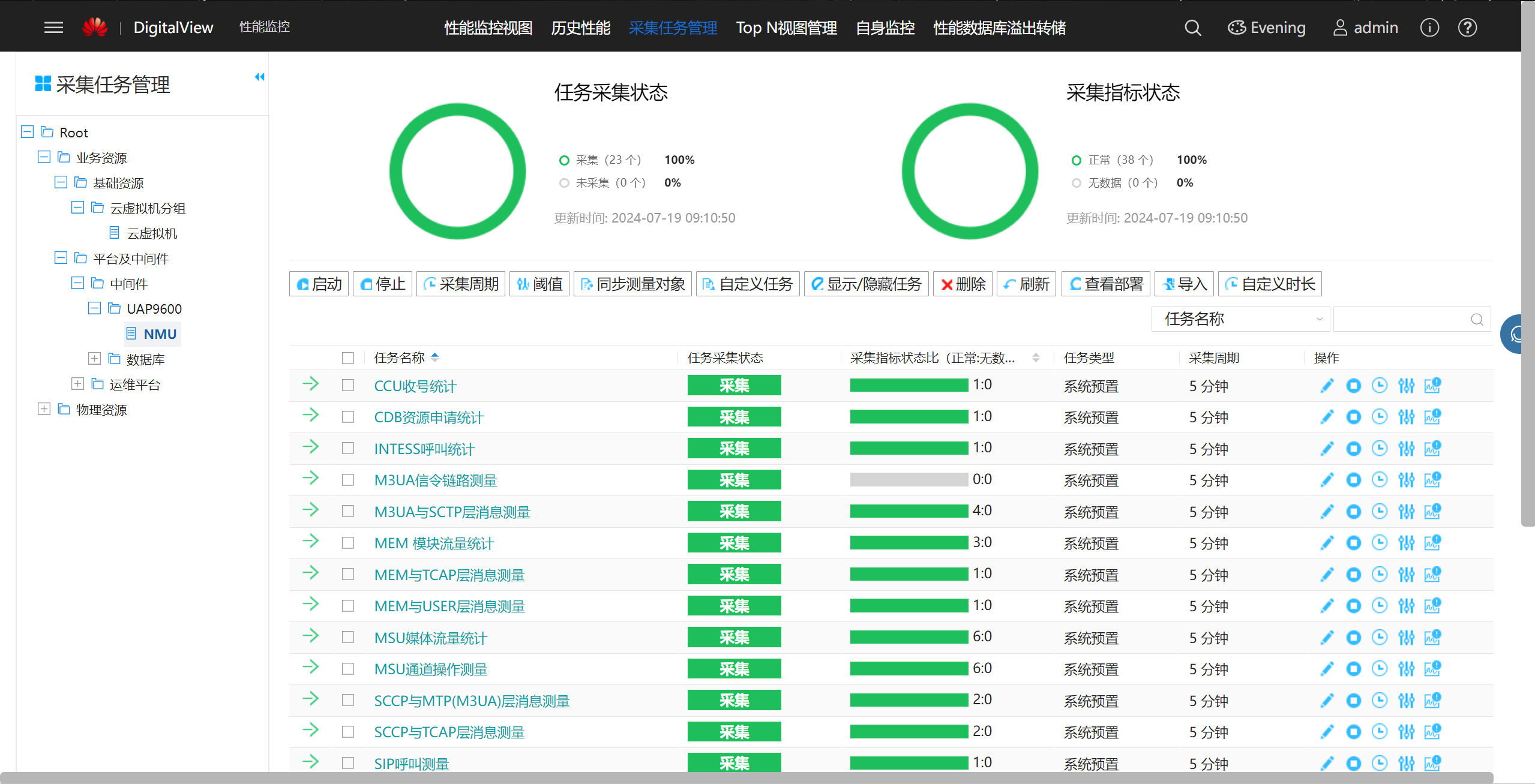1535x784 pixels.
Task: Click the 删除 button
Action: tap(963, 284)
